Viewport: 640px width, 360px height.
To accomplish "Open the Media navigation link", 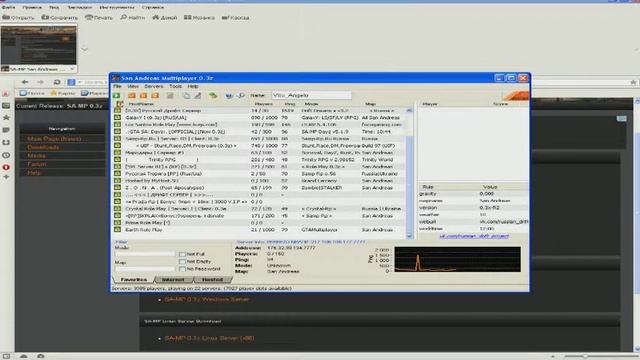I will 36,156.
